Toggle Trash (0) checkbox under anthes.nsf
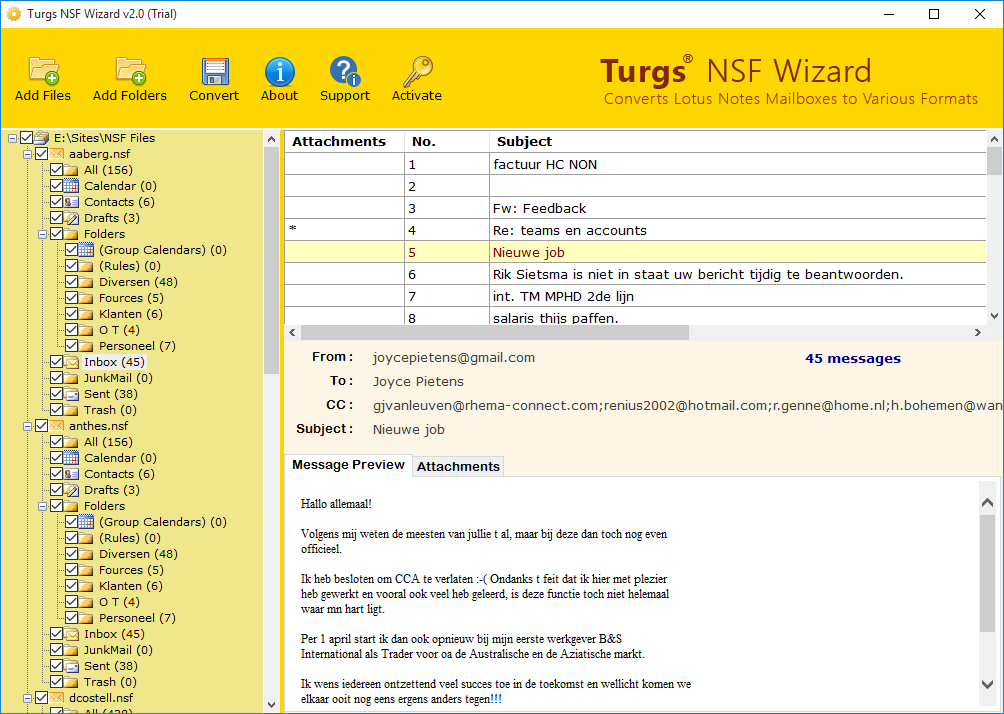The width and height of the screenshot is (1004, 714). tap(56, 682)
